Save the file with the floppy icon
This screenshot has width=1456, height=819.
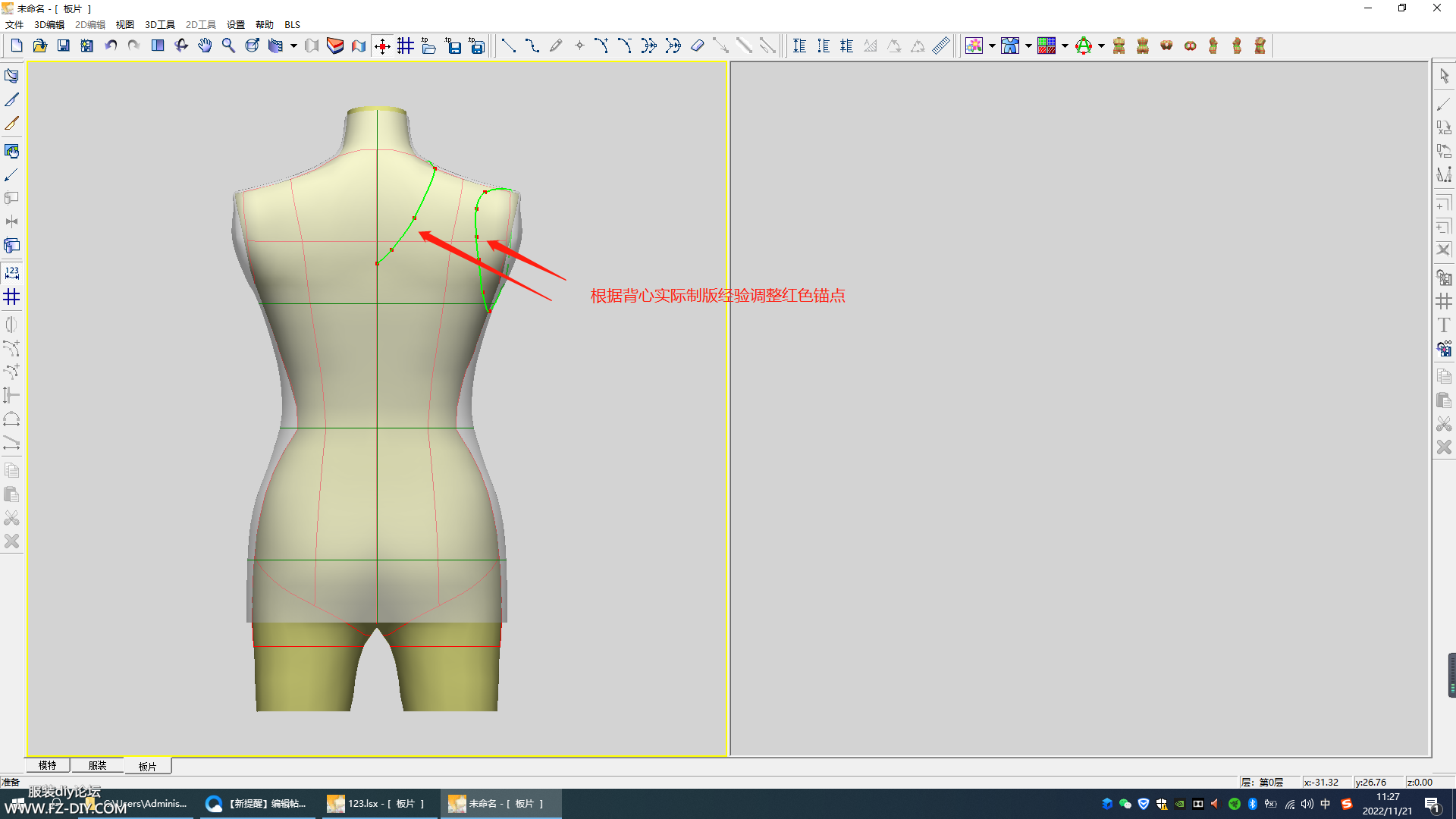[x=64, y=46]
